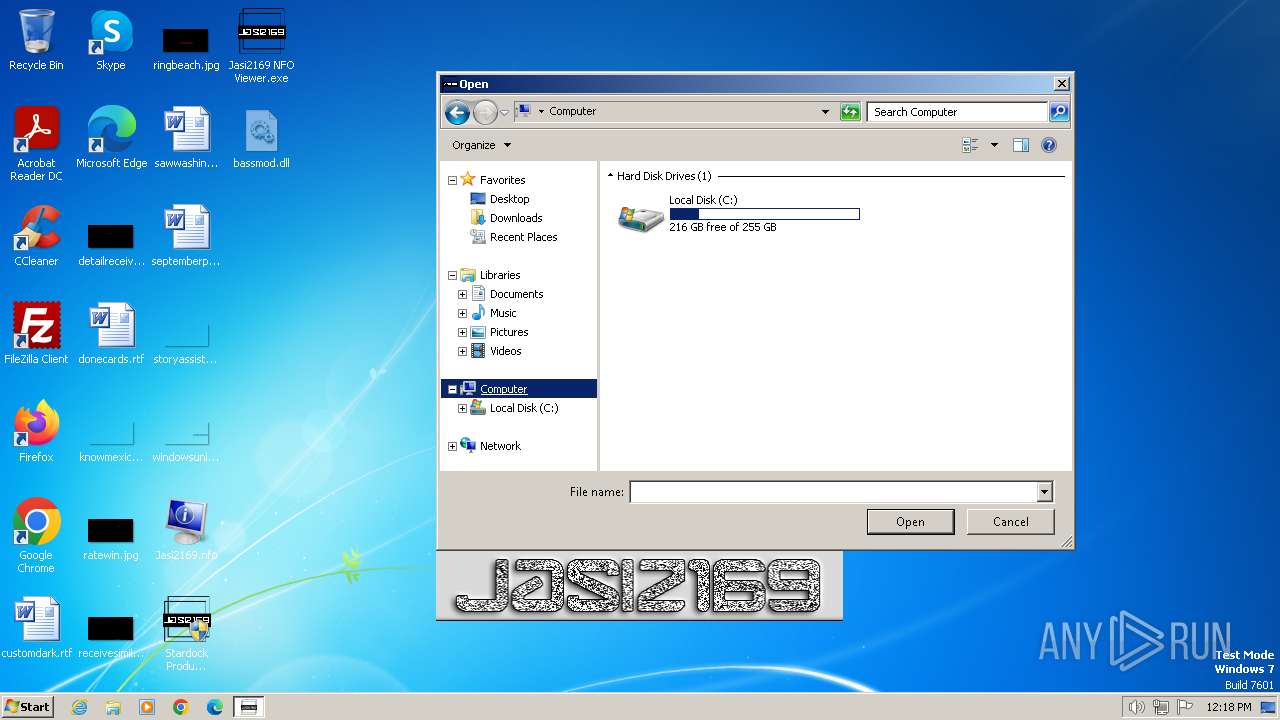Click the taskbar clock 12:18 PM
This screenshot has height=720, width=1280.
coord(1230,707)
